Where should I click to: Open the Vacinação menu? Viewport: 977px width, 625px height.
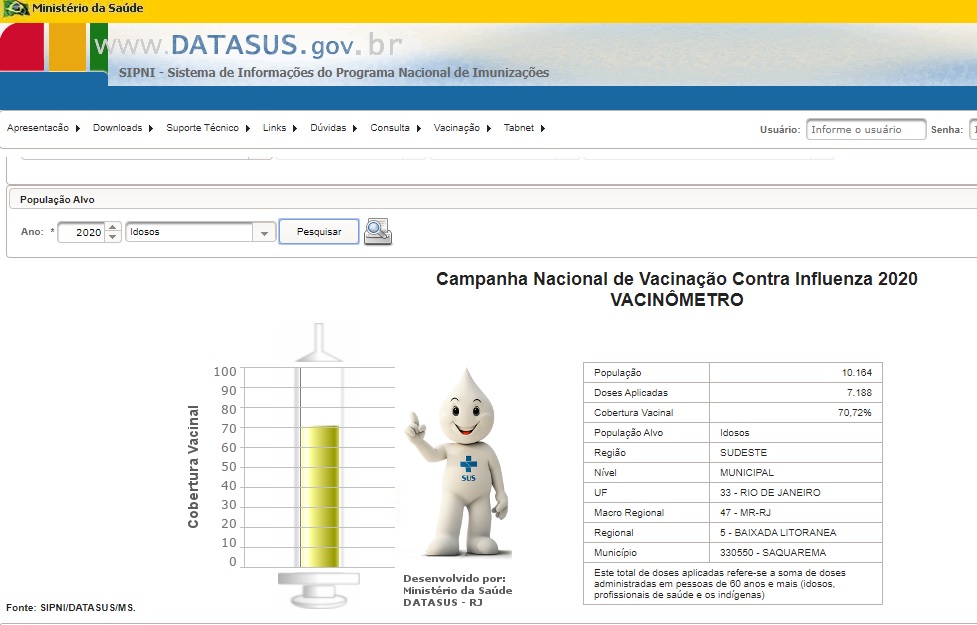[462, 128]
